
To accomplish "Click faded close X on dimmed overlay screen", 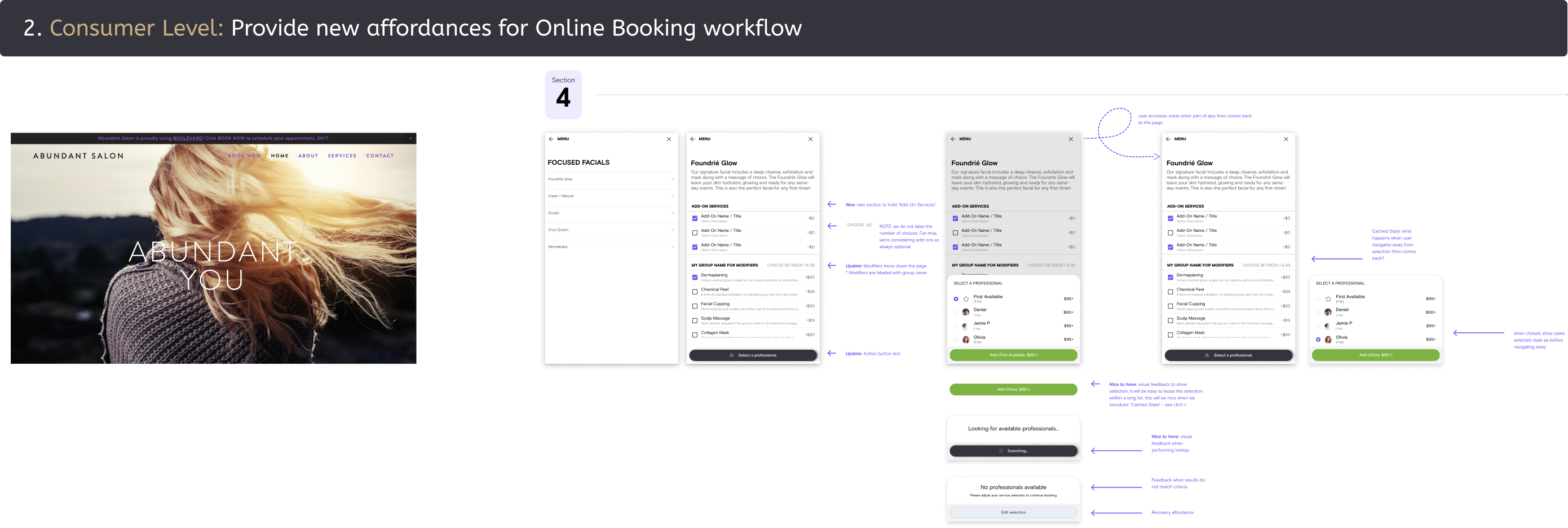I will pyautogui.click(x=1071, y=139).
